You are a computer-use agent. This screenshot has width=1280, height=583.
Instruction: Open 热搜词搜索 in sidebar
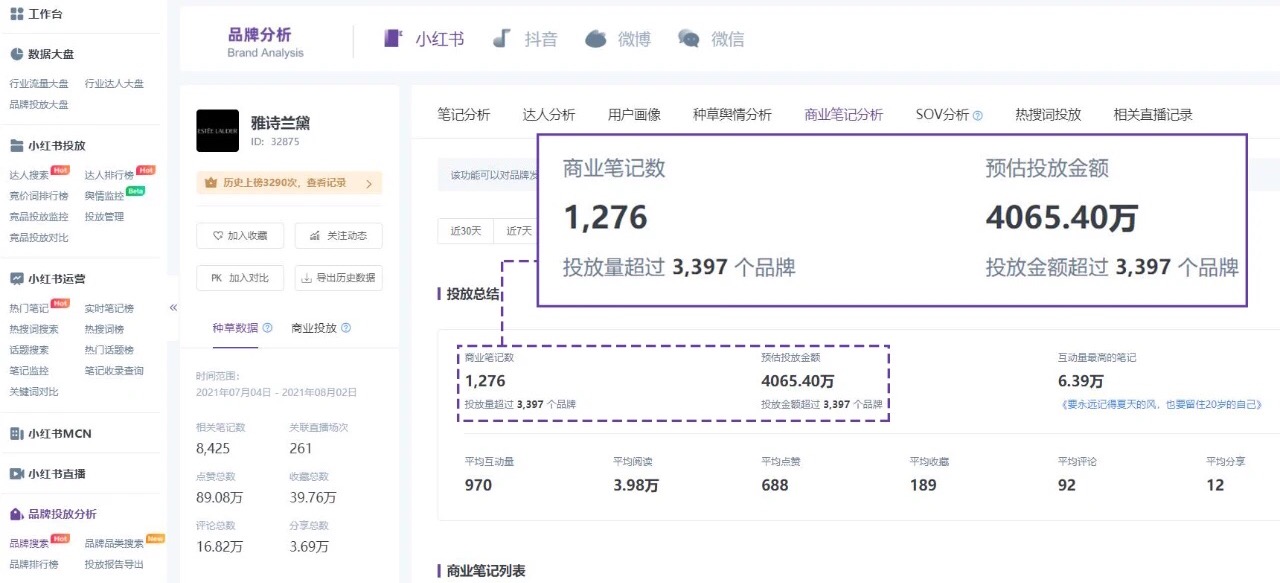[x=34, y=329]
